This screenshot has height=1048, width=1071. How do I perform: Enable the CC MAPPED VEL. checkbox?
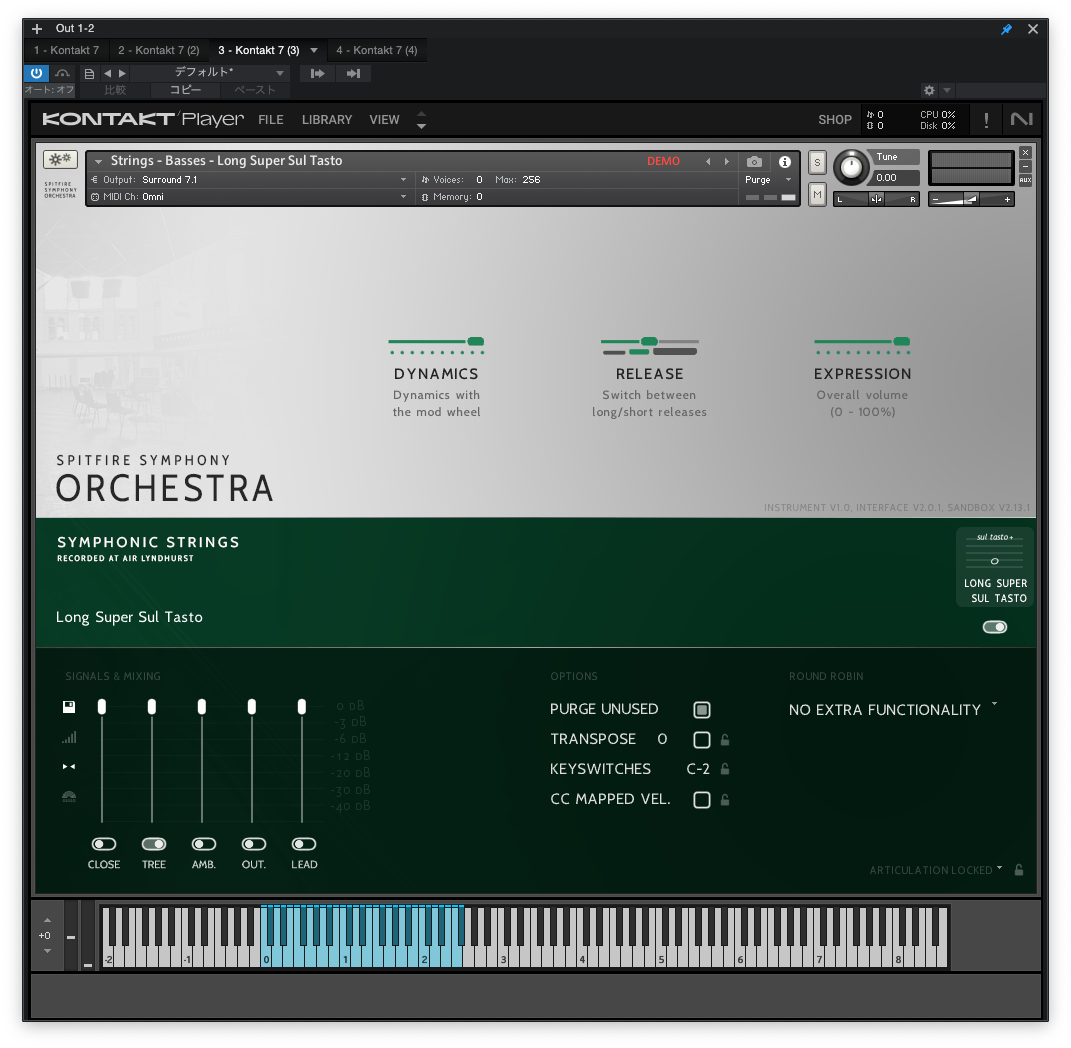tap(701, 800)
